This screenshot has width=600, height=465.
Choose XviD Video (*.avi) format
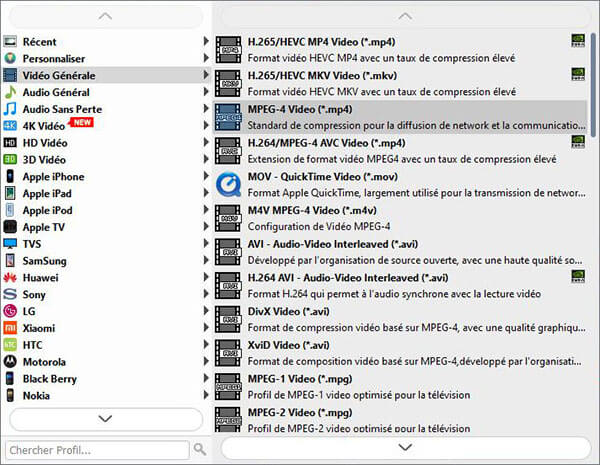(400, 353)
